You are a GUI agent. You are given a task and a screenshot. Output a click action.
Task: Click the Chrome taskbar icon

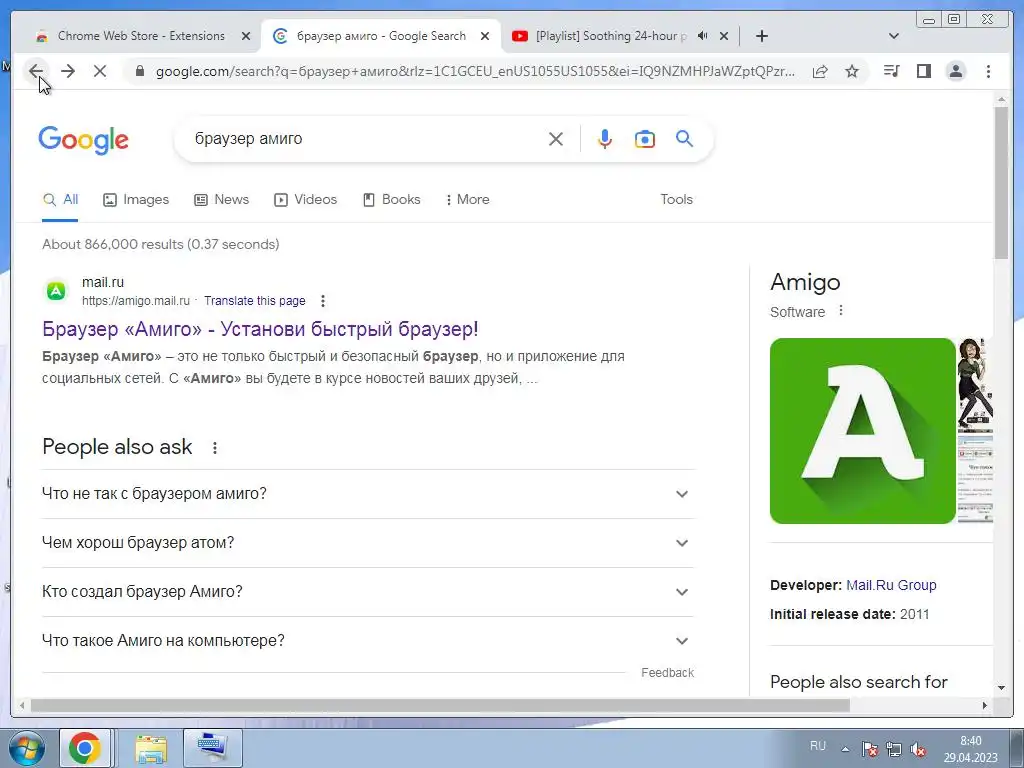pyautogui.click(x=84, y=748)
